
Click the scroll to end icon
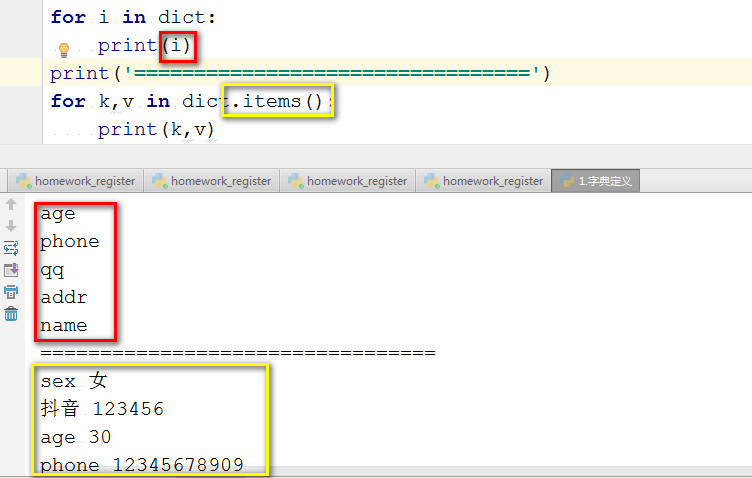tap(11, 270)
